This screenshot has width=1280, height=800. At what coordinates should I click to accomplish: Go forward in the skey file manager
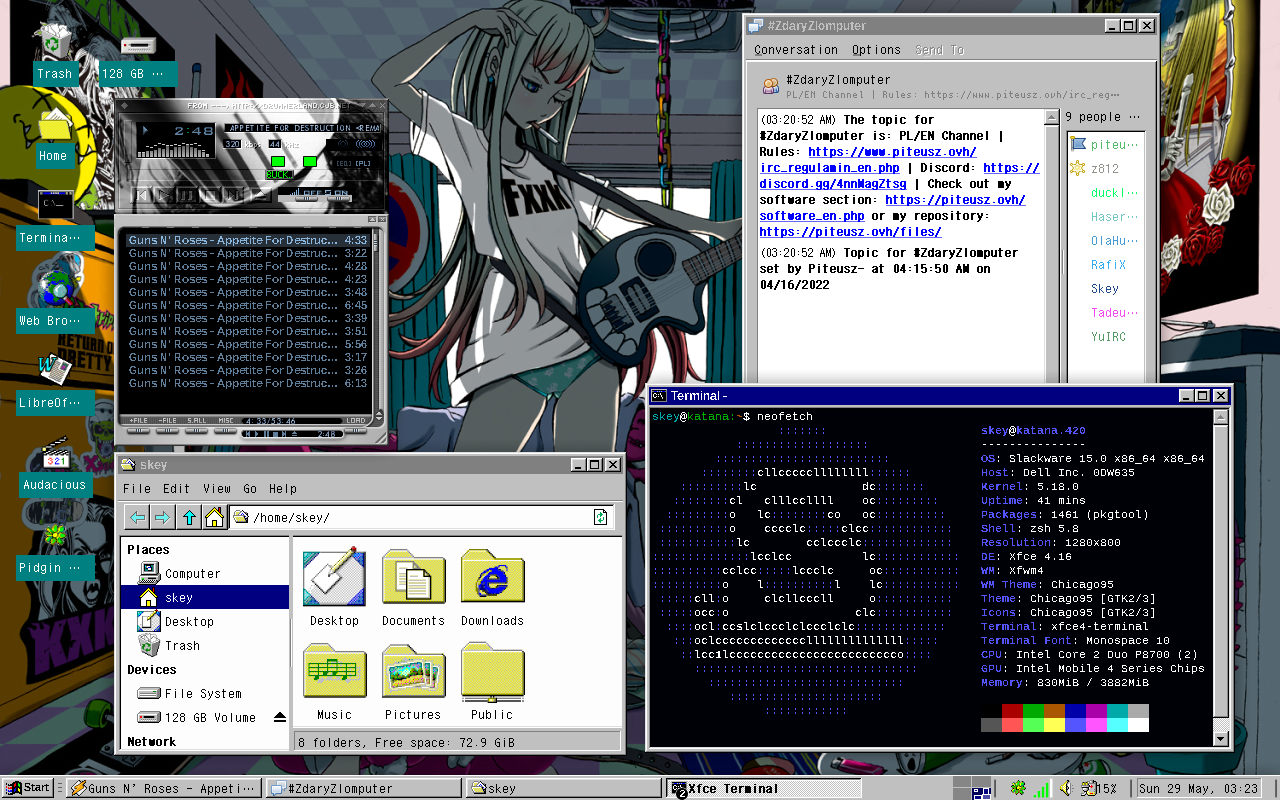(162, 517)
